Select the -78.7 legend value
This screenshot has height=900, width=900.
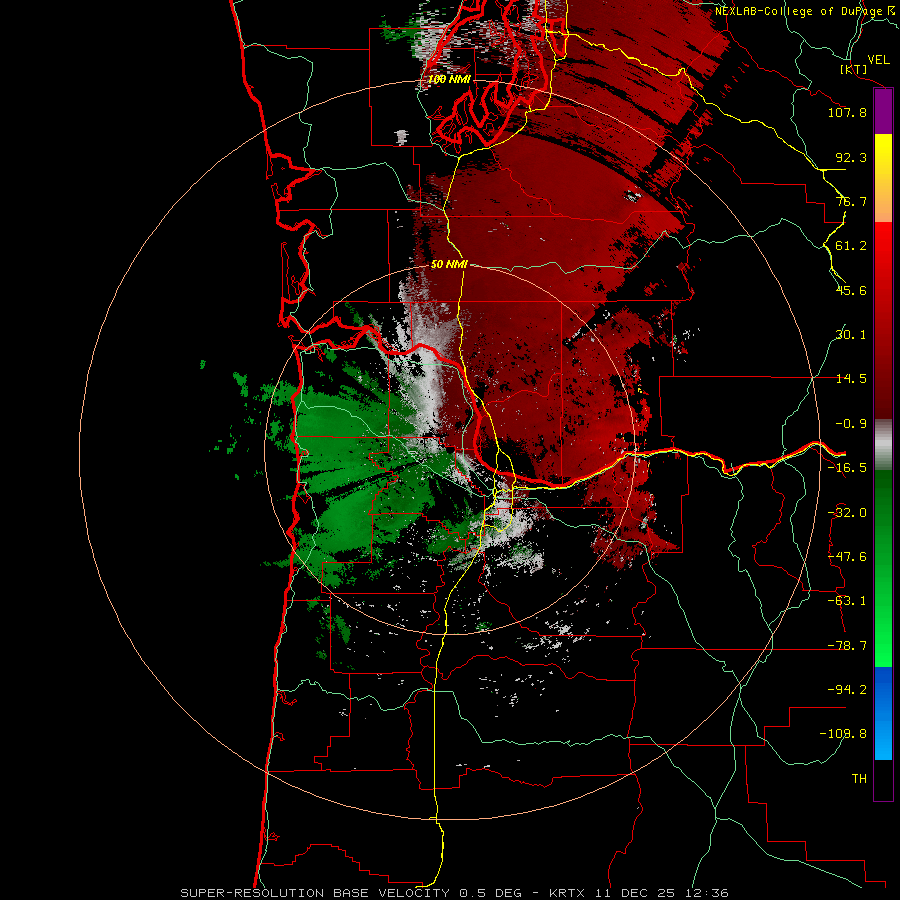pos(847,646)
